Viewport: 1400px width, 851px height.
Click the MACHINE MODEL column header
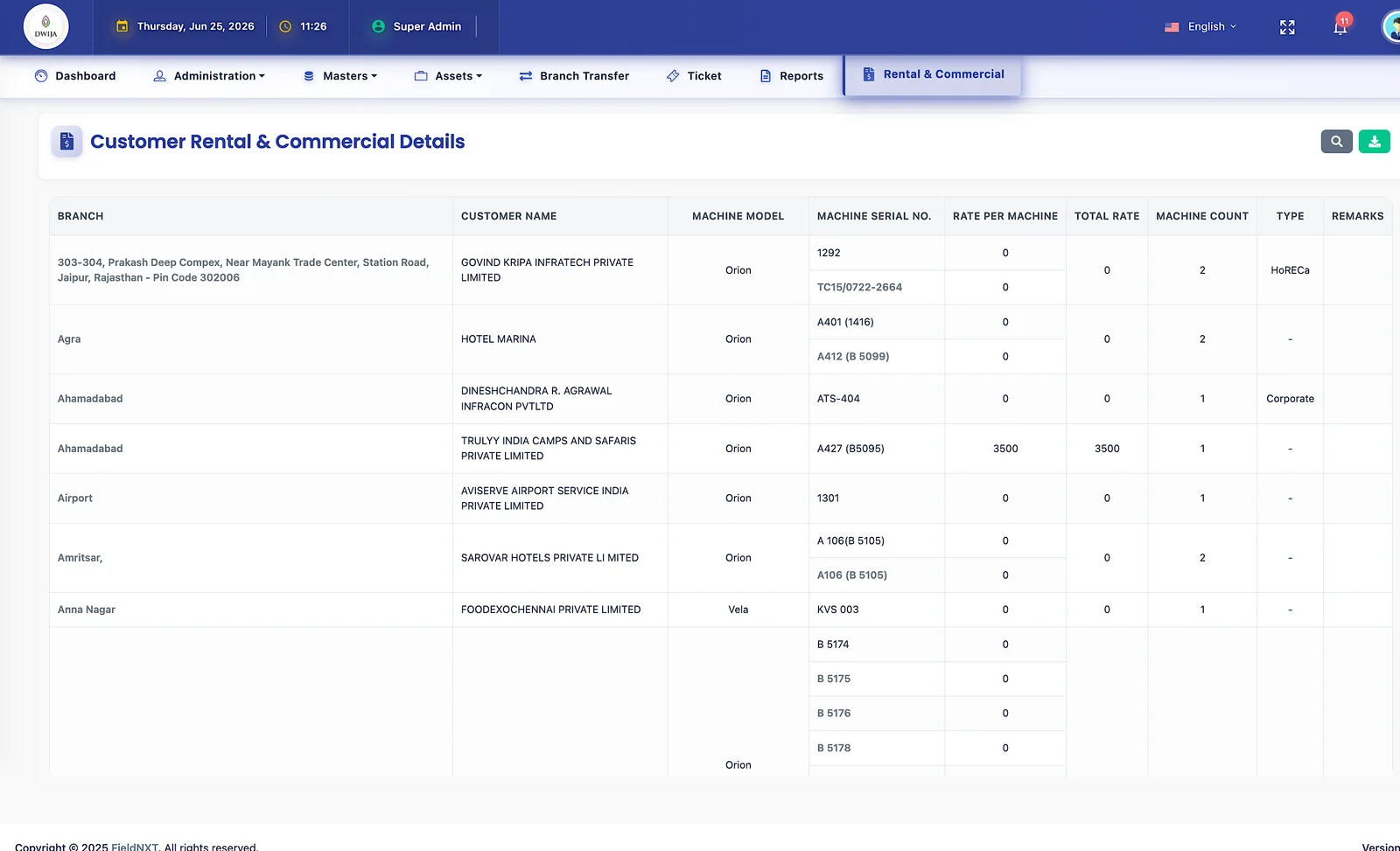click(738, 216)
